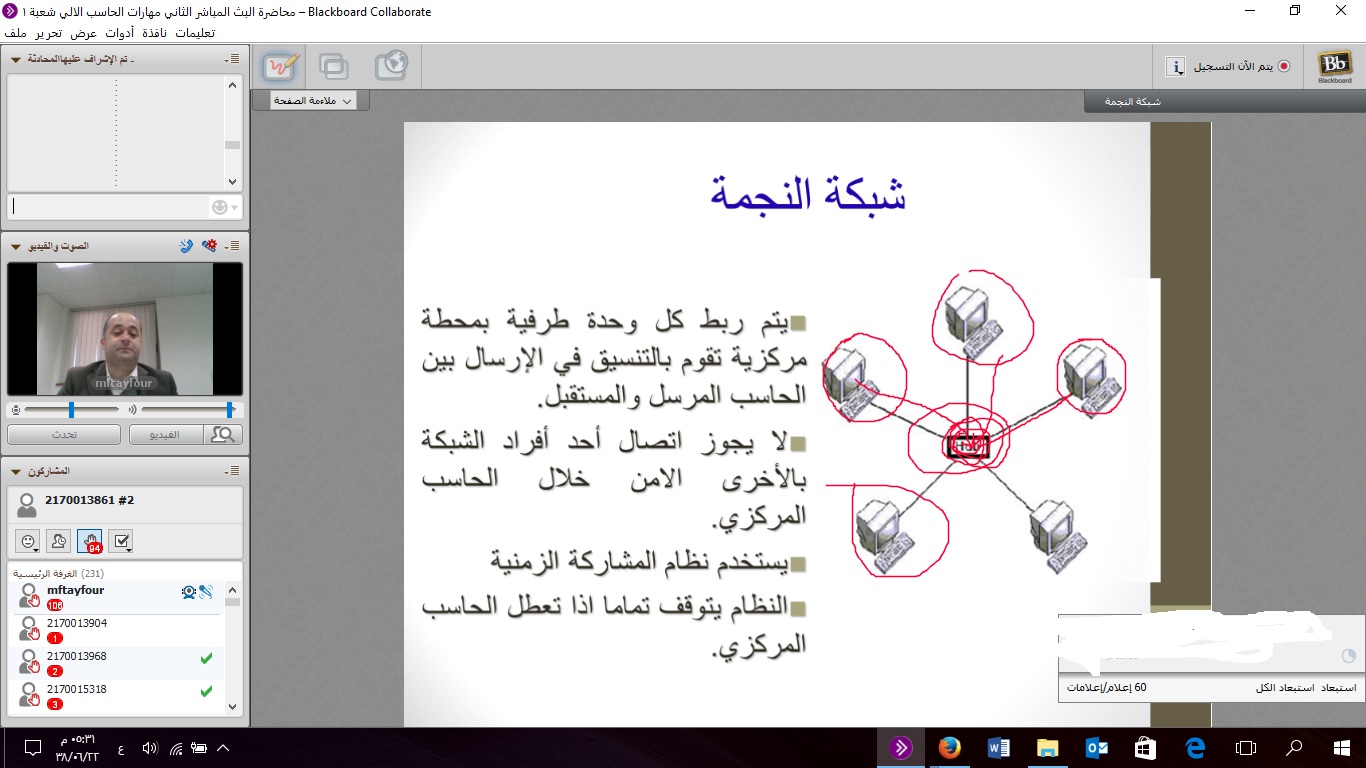Open the chat emoticon picker
The width and height of the screenshot is (1366, 768).
pyautogui.click(x=225, y=207)
